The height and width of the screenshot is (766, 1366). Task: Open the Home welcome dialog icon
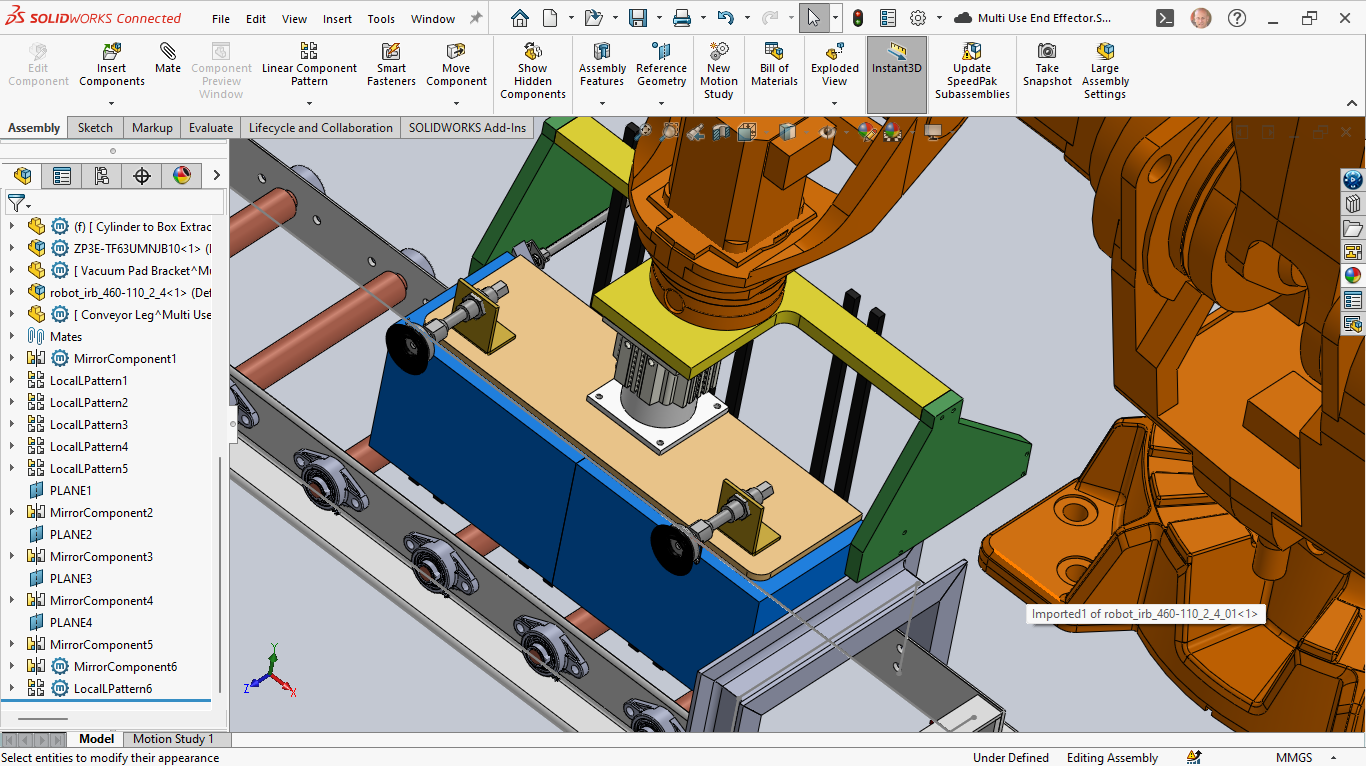point(519,18)
